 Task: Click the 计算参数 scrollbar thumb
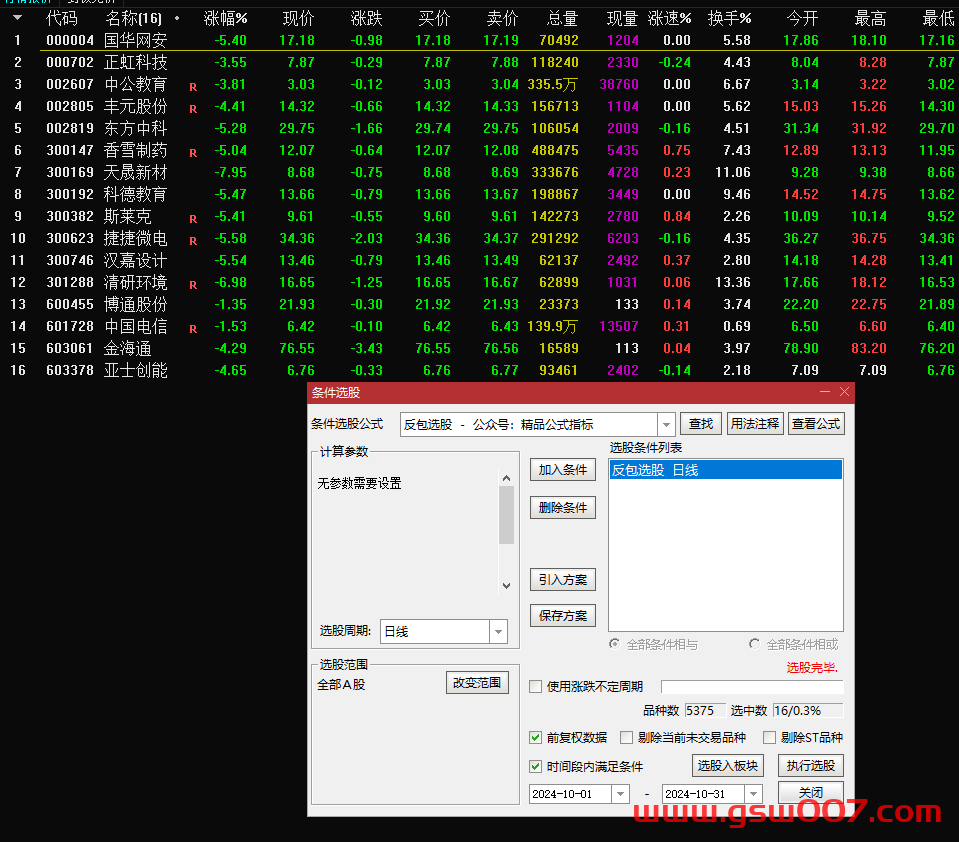coord(506,515)
